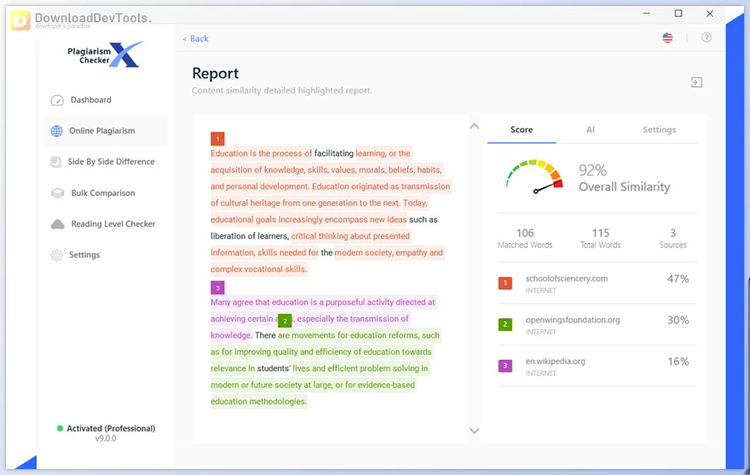Click the Reading Level Checker cloud icon
This screenshot has width=750, height=475.
coord(57,224)
